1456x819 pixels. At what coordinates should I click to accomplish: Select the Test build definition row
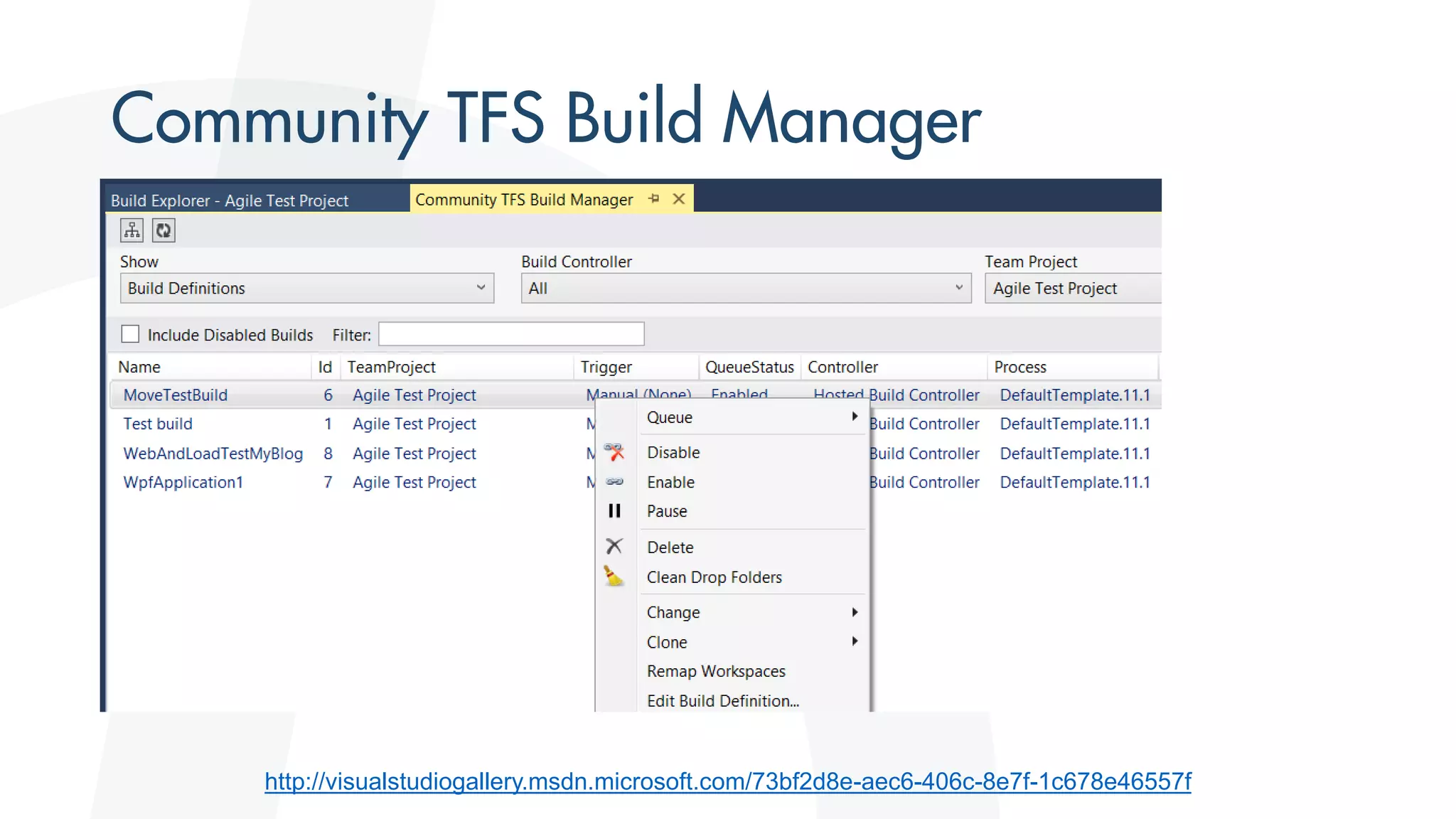click(158, 424)
